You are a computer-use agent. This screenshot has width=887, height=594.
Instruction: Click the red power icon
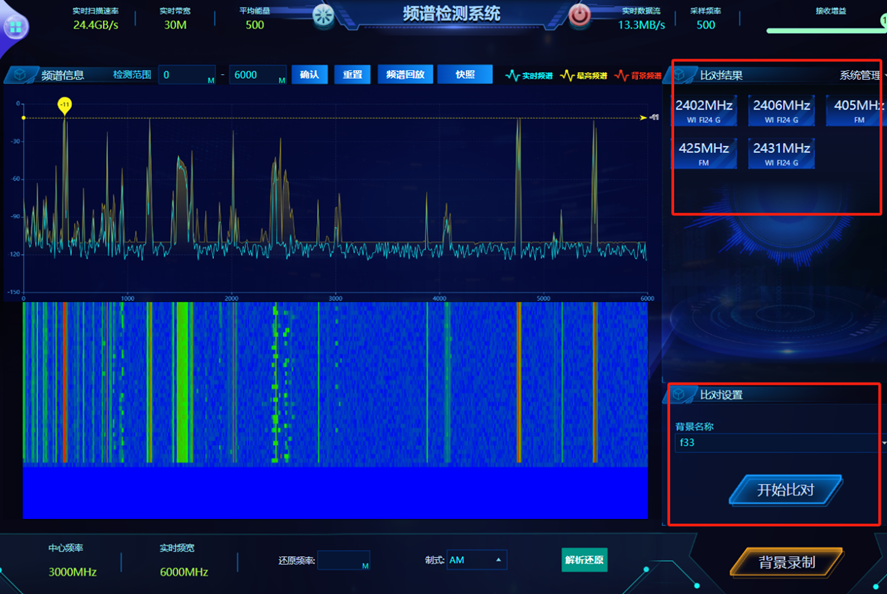pos(579,15)
